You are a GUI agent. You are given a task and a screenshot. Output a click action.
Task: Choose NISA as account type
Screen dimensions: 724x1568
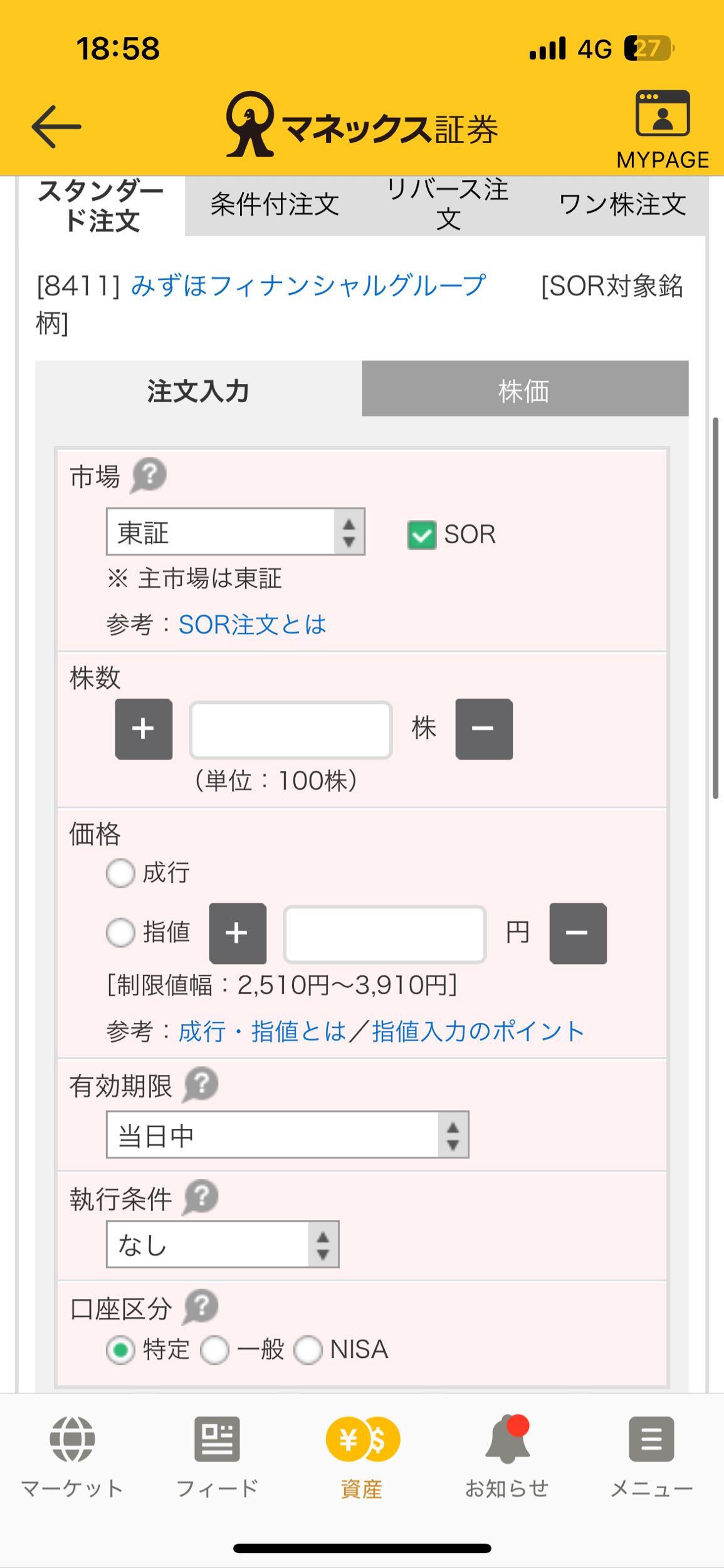click(x=308, y=1349)
